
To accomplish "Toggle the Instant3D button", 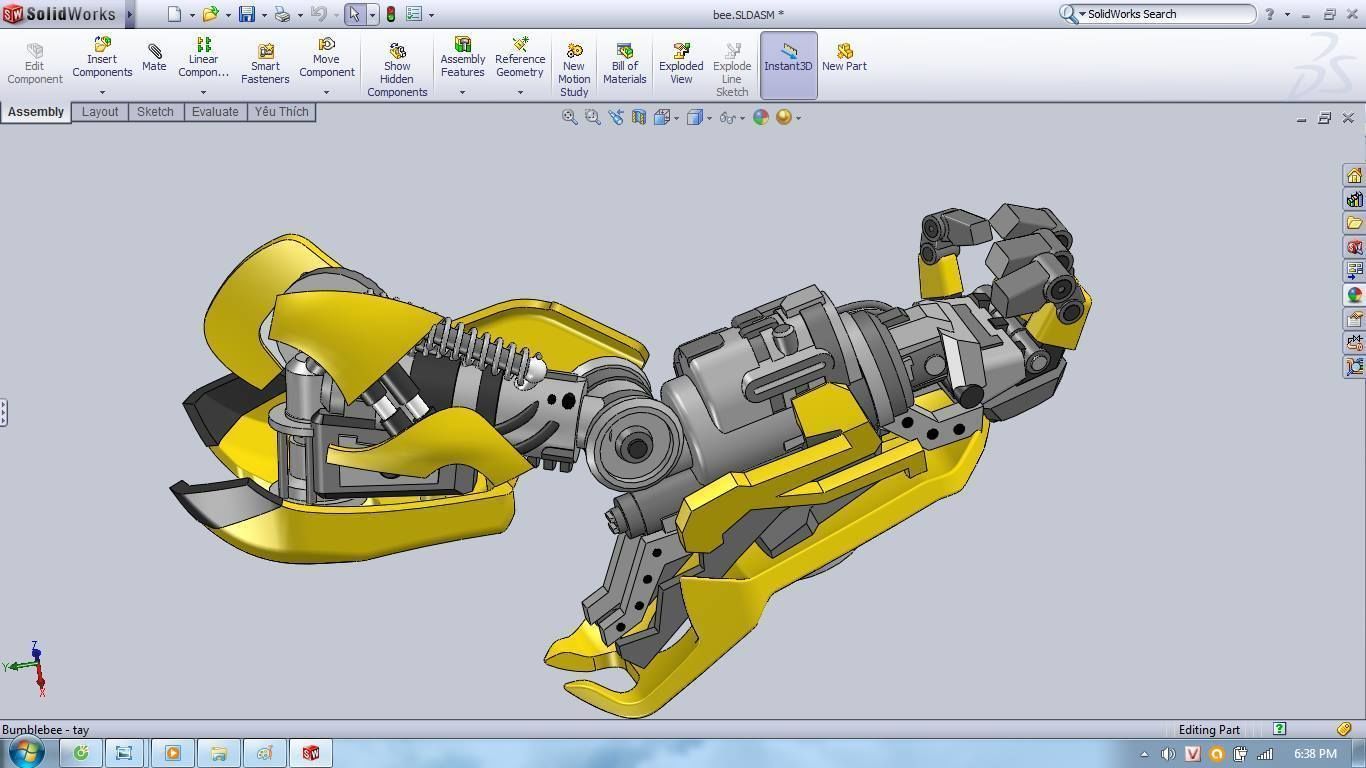I will pos(788,65).
